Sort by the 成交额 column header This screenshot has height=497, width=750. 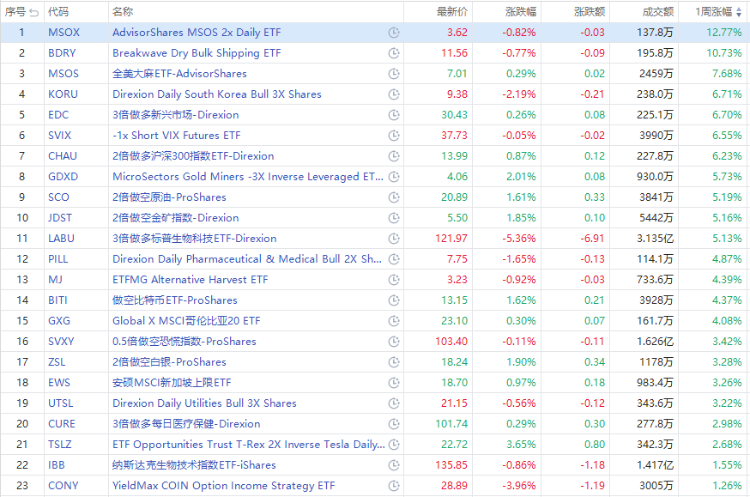pos(658,12)
